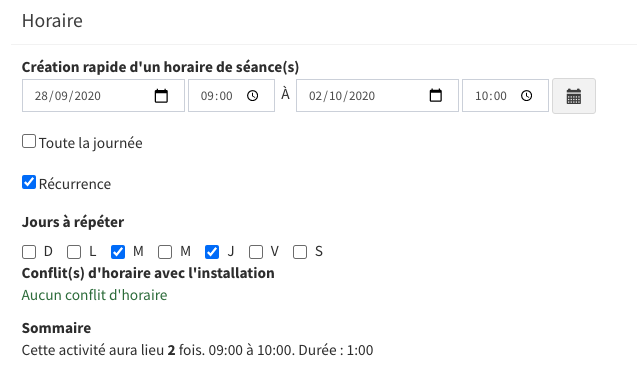Click the end time field 10:00
Image resolution: width=637 pixels, height=389 pixels.
(505, 96)
